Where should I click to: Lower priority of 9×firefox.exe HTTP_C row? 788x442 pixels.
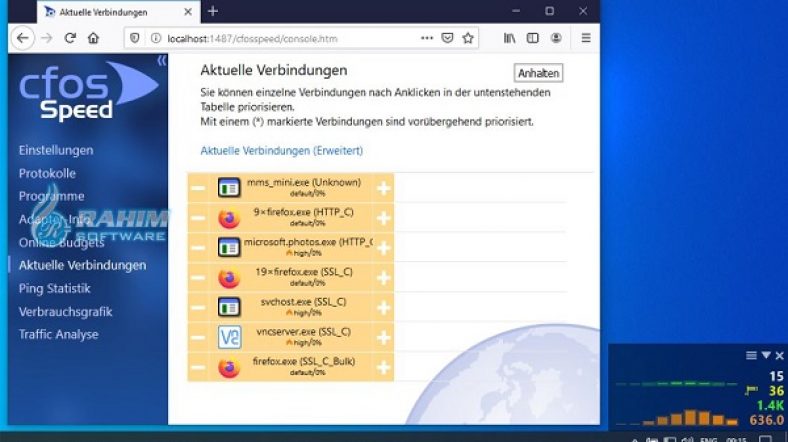(198, 218)
